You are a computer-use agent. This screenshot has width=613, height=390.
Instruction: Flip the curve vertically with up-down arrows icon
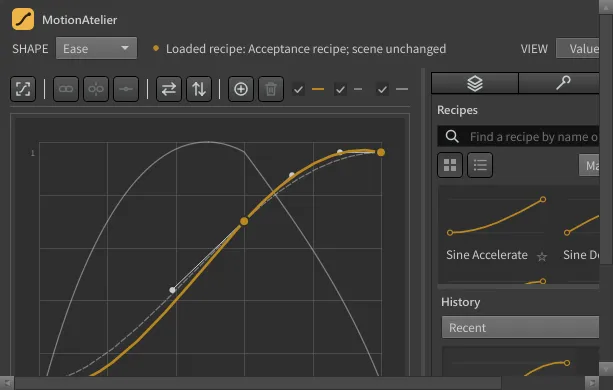[199, 89]
